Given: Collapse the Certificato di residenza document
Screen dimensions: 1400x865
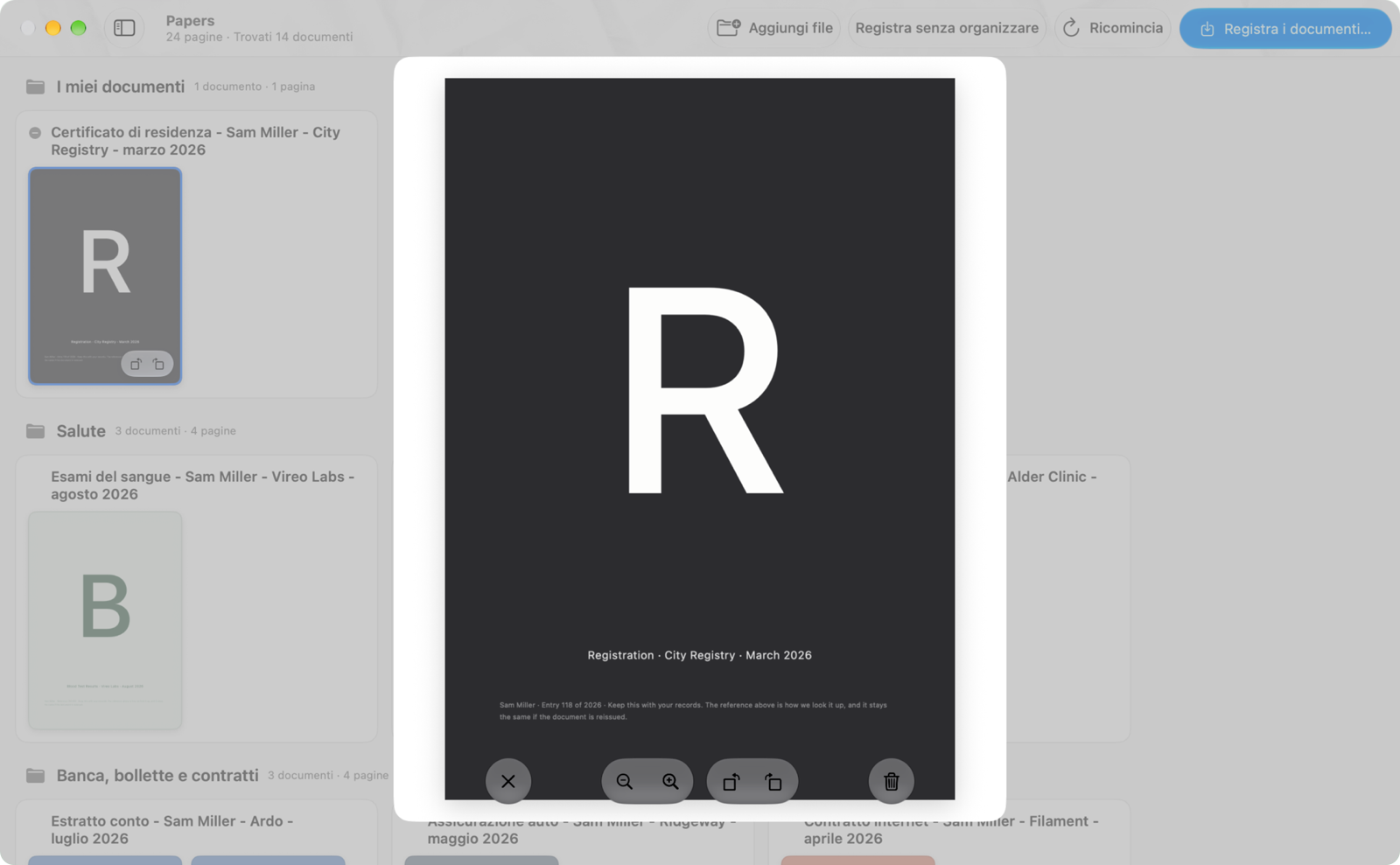Looking at the screenshot, I should [35, 133].
